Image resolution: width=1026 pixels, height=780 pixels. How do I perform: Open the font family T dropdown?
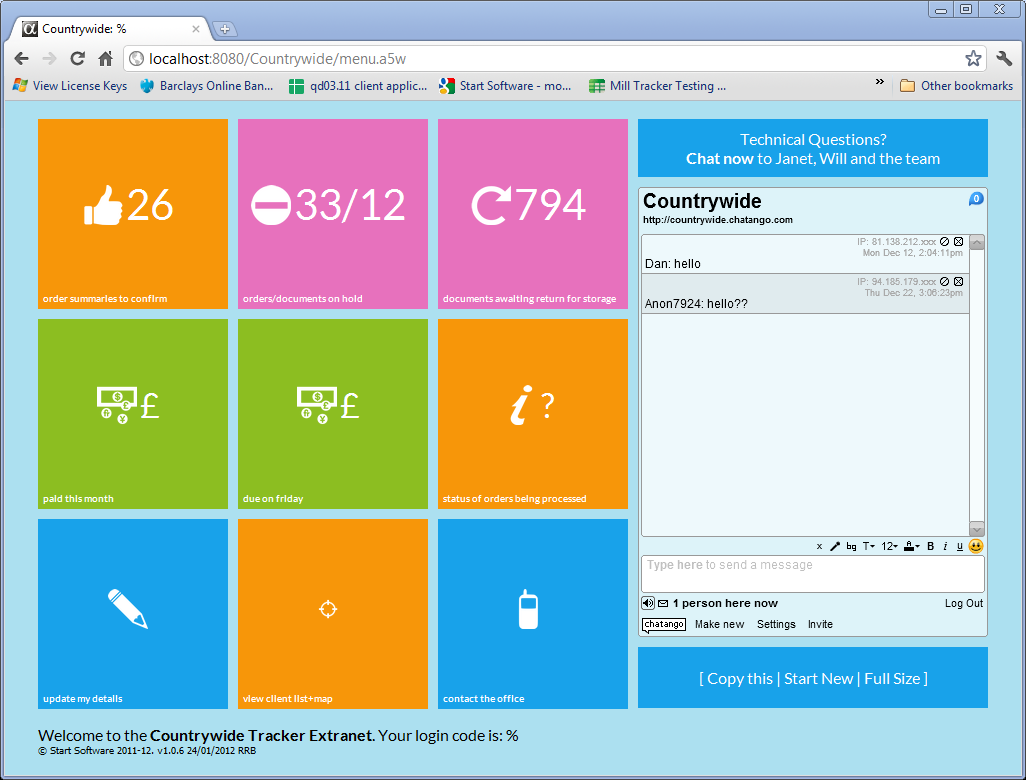(x=868, y=546)
